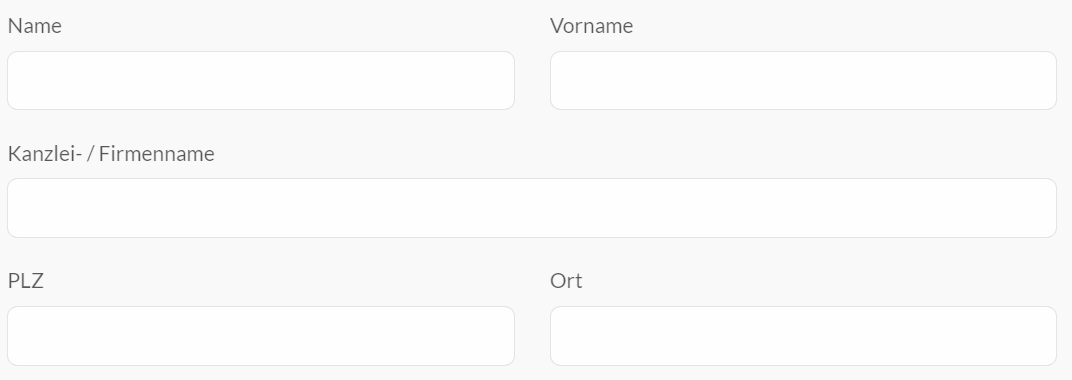Click the Name label text
The height and width of the screenshot is (380, 1072).
point(35,26)
